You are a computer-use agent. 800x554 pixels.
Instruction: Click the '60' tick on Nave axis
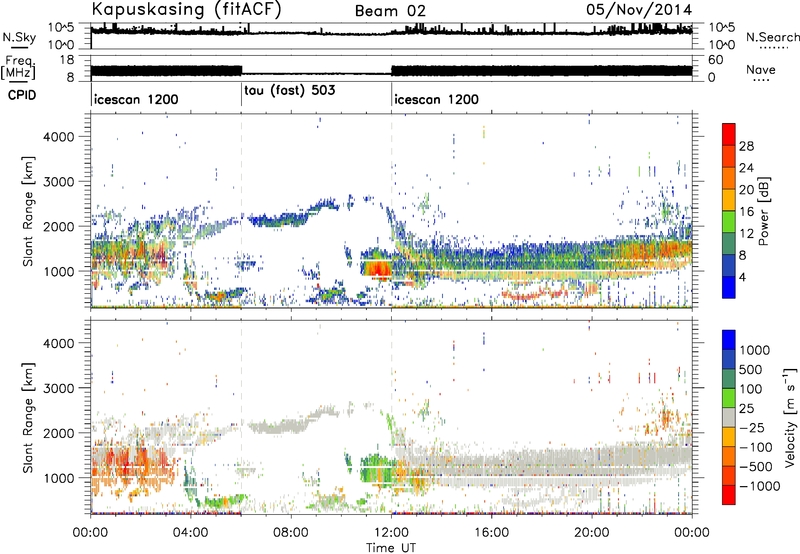click(716, 60)
